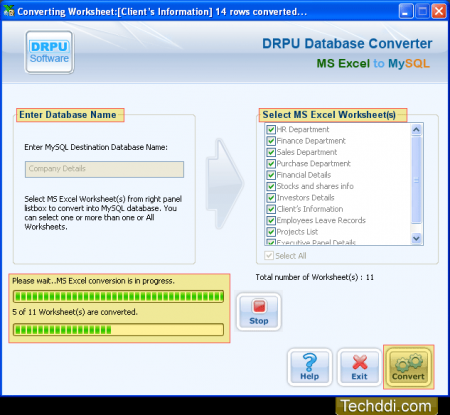Screen dimensions: 450x415
Task: Click the Convert gears button
Action: [x=408, y=367]
